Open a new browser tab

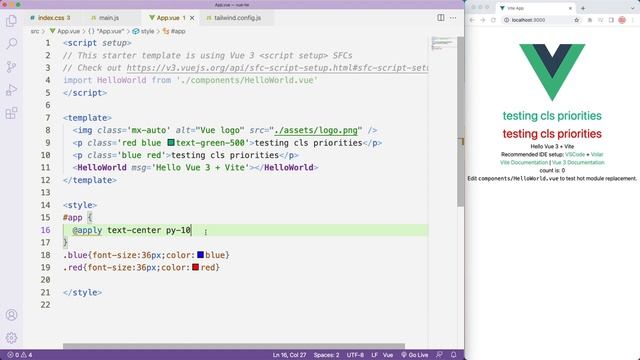[x=583, y=8]
